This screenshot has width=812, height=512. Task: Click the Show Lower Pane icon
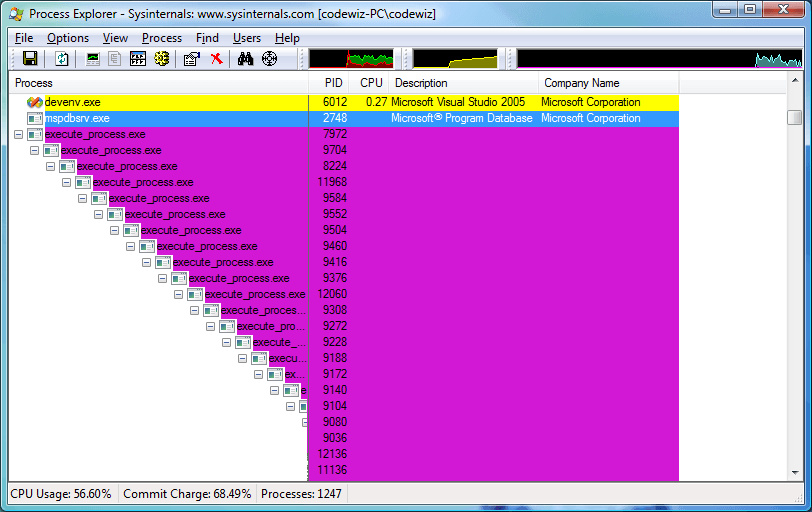[137, 59]
